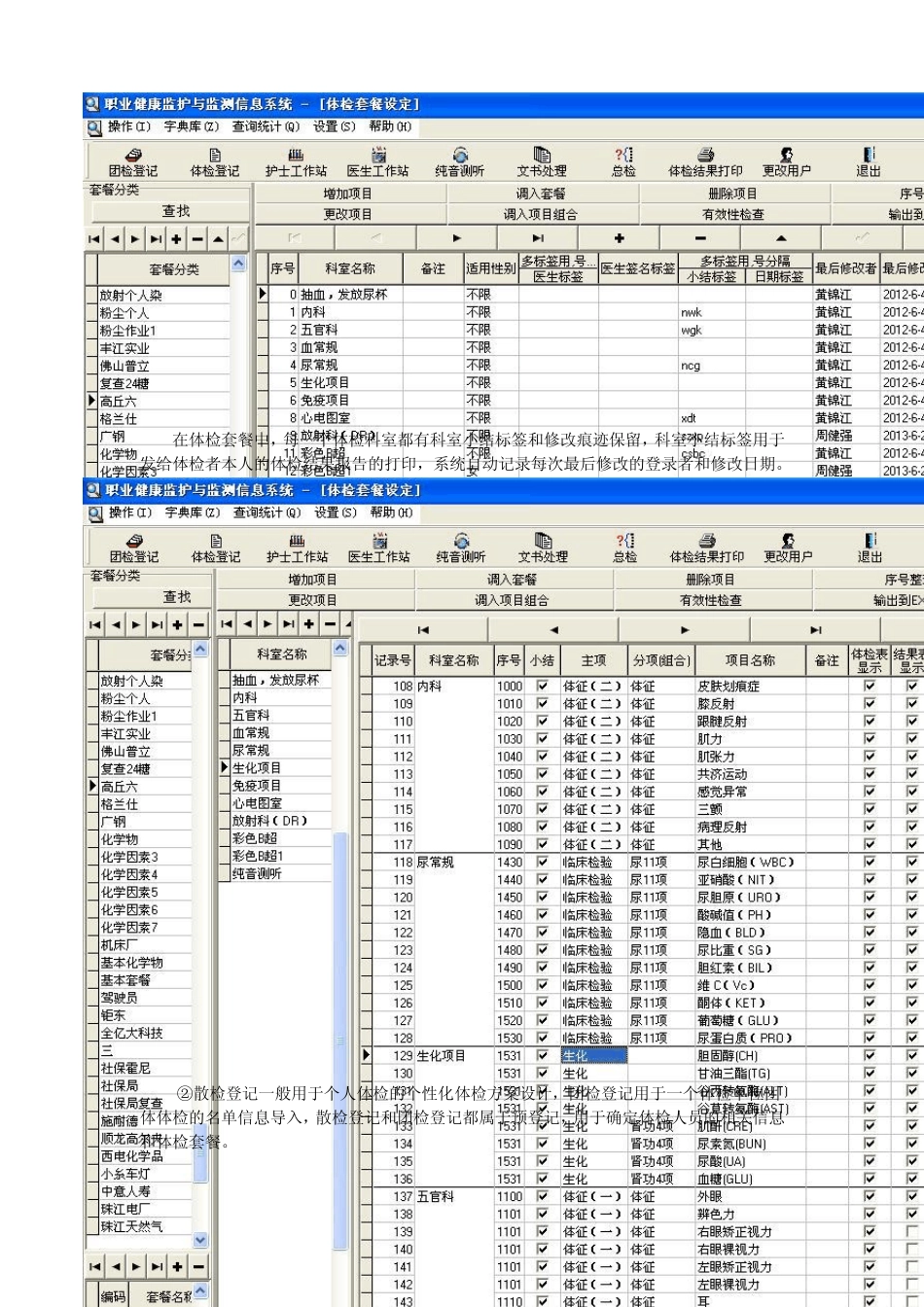The image size is (924, 1307).
Task: Click scroll-down arrow of lower 套餐分类 list
Action: coord(201,1240)
